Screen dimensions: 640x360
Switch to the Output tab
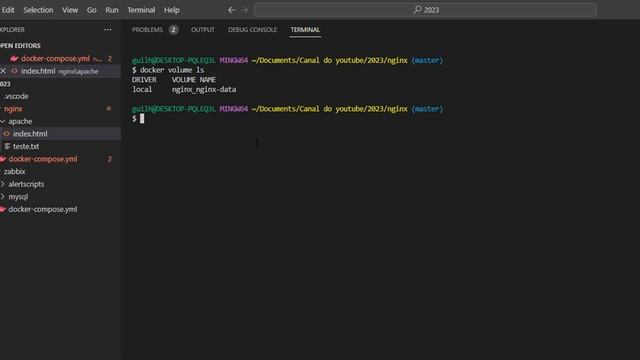(x=203, y=30)
